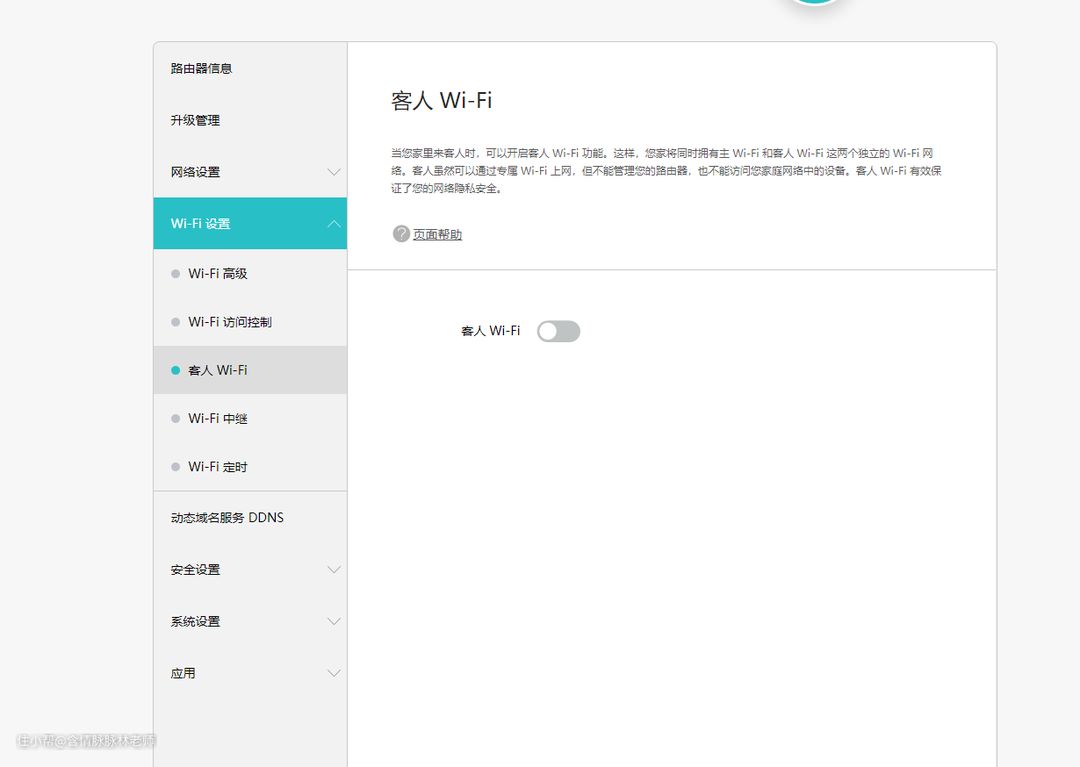
Task: Expand the 系统设置 chevron arrow
Action: coord(334,622)
